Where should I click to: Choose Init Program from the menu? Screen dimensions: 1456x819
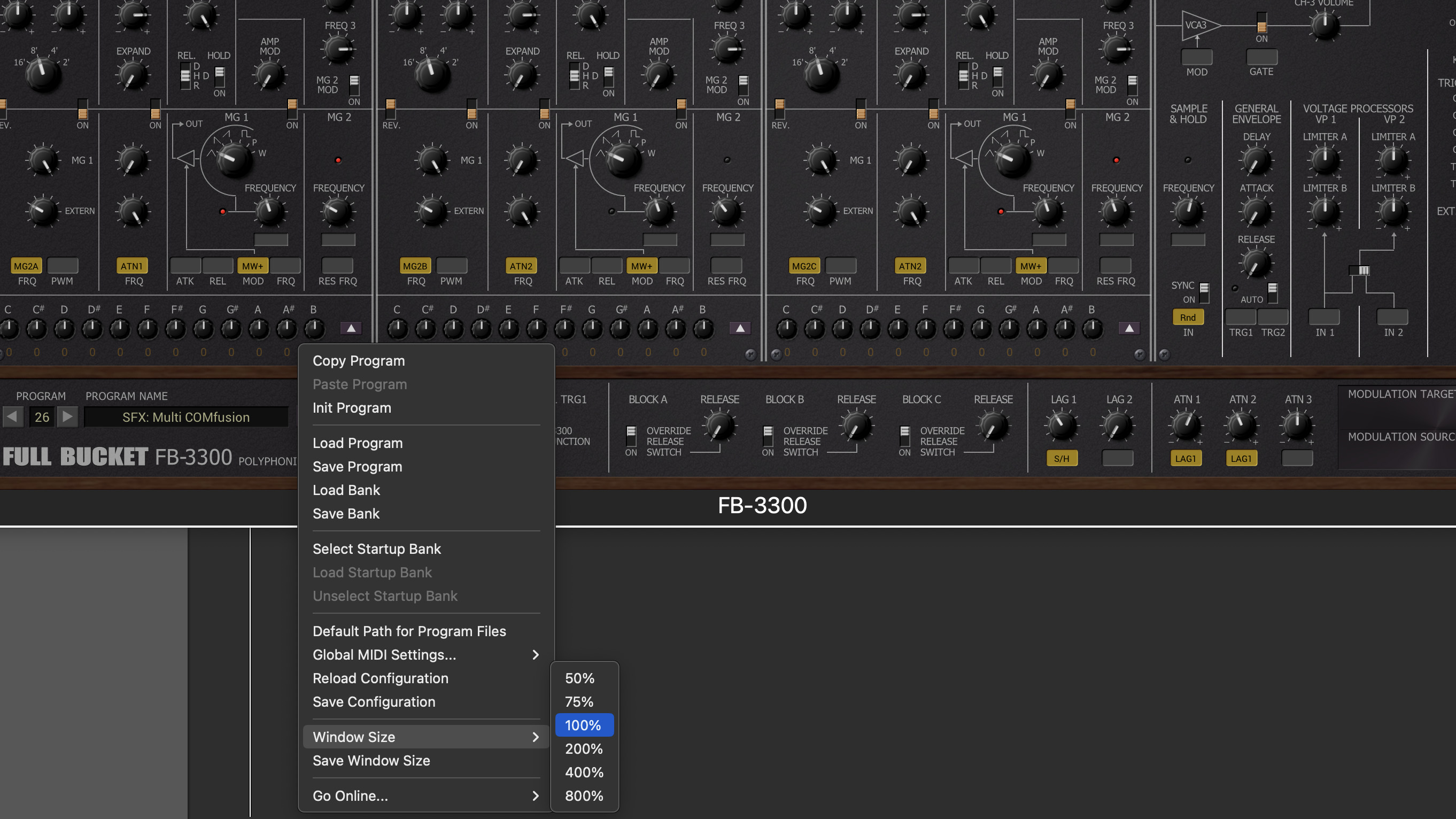tap(352, 408)
